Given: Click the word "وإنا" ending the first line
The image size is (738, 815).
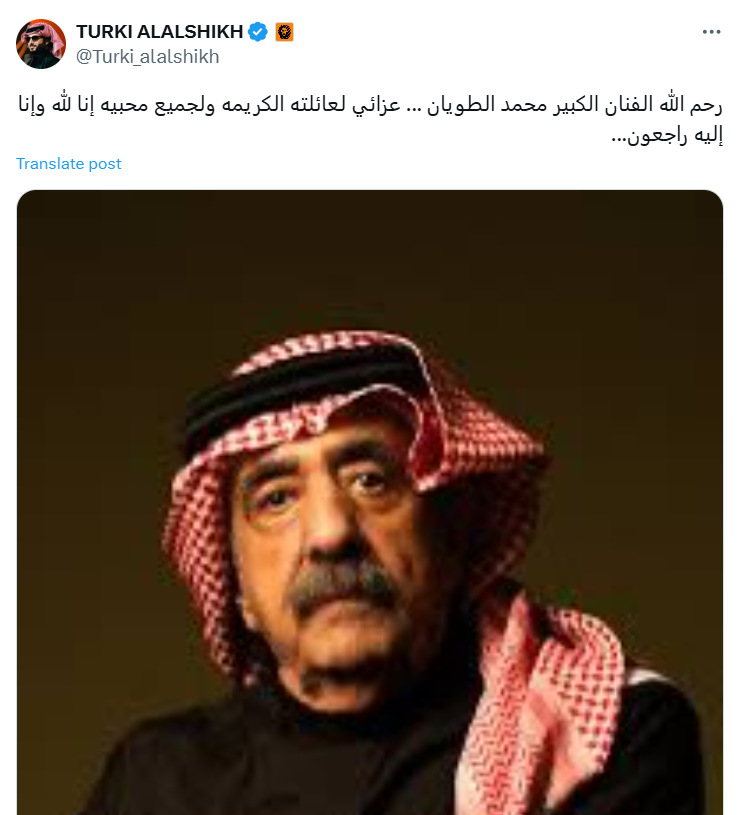Looking at the screenshot, I should point(32,105).
